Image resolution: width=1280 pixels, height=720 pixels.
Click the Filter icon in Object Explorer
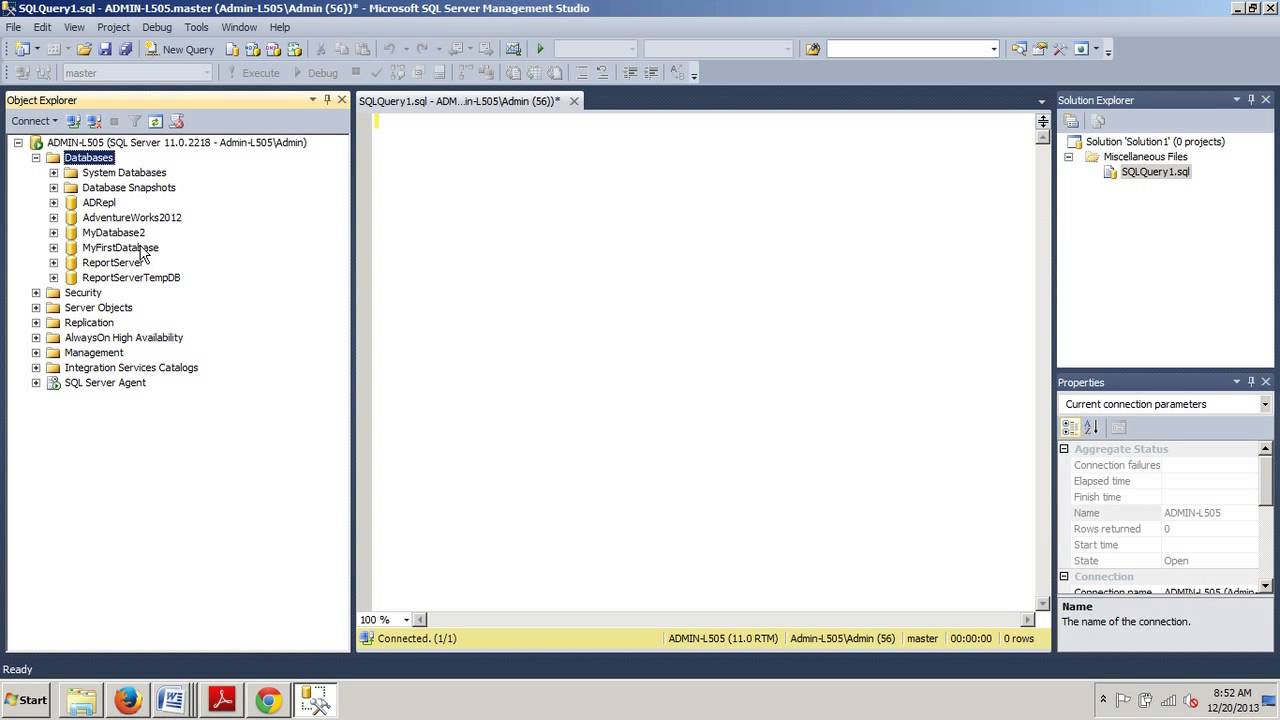click(x=135, y=121)
